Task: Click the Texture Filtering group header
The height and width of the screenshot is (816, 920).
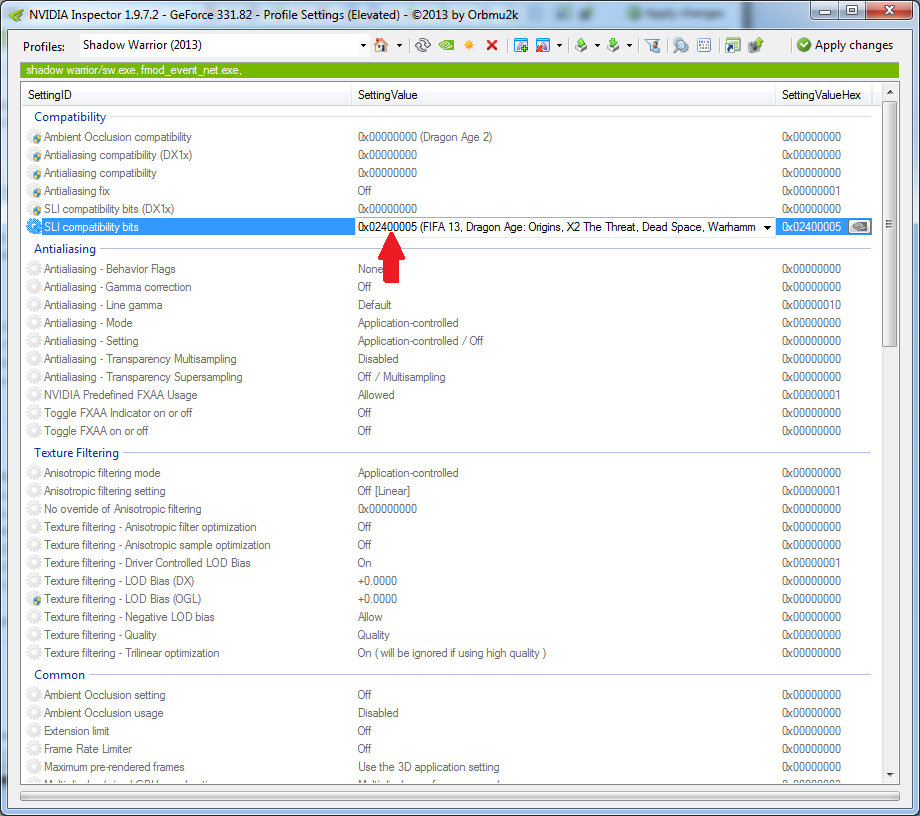Action: (76, 453)
